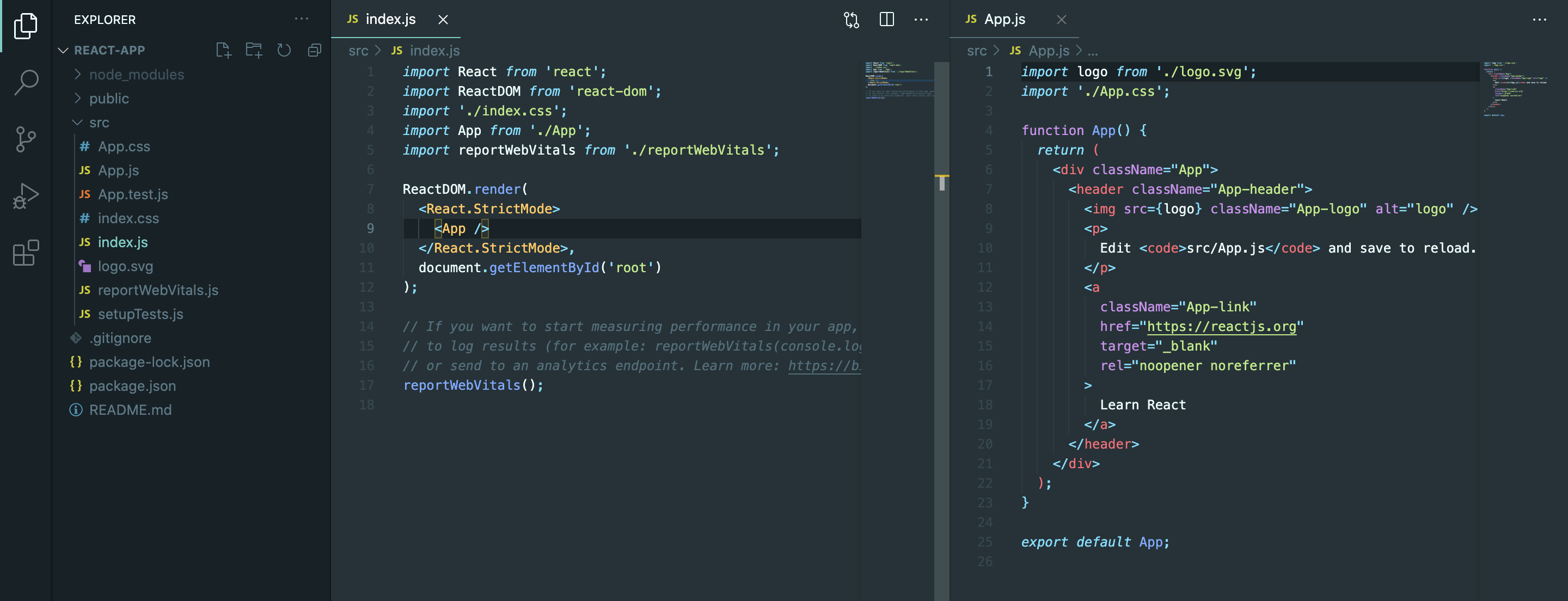Screen dimensions: 1568x601
Task: Refresh the explorer file tree
Action: (x=284, y=50)
